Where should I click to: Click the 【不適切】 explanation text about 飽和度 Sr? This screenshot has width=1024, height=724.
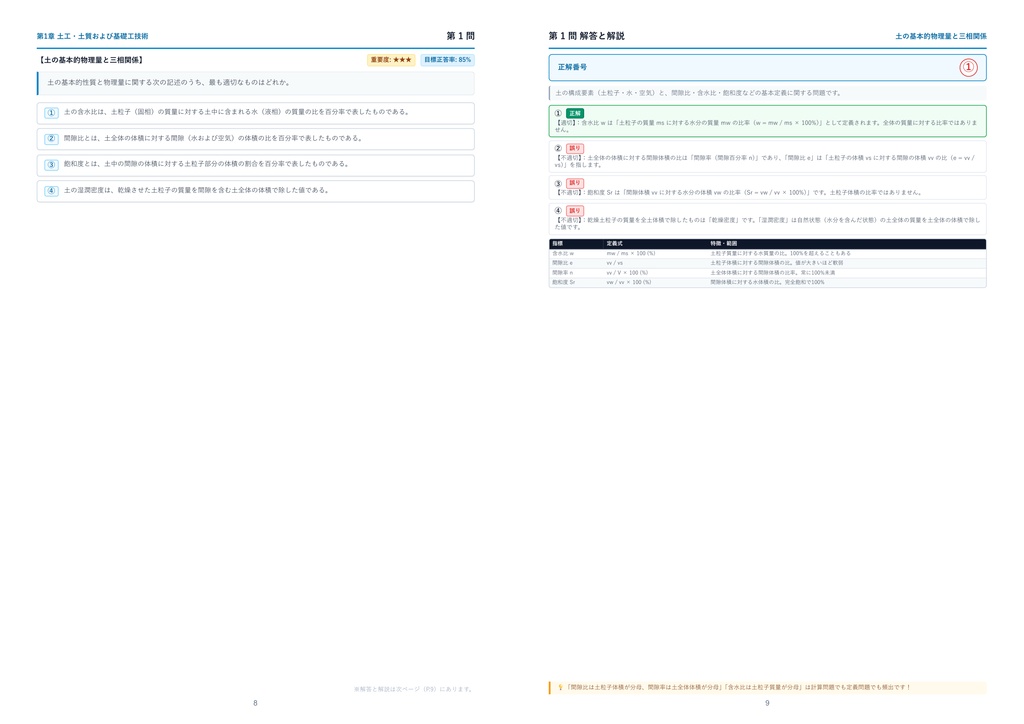739,193
